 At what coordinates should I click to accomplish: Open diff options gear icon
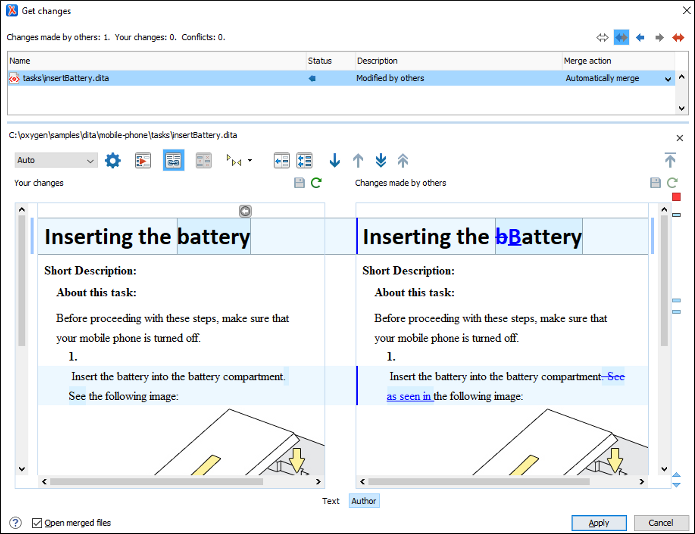[x=113, y=160]
